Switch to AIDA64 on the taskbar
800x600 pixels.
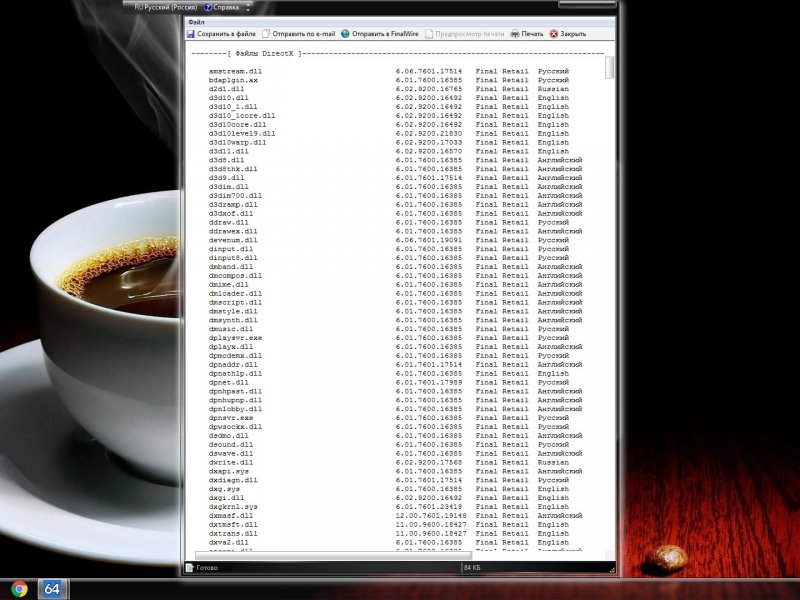pyautogui.click(x=52, y=589)
